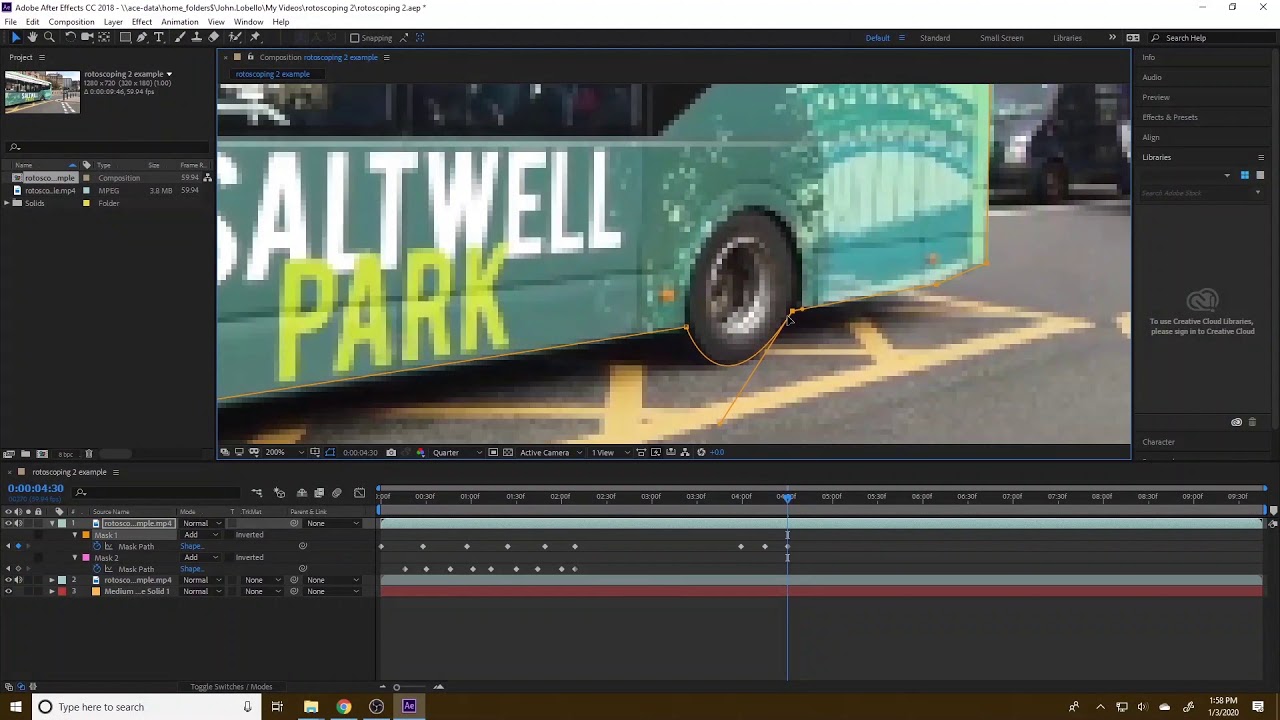The height and width of the screenshot is (720, 1280).
Task: Enable the Snapping checkbox
Action: [x=354, y=38]
